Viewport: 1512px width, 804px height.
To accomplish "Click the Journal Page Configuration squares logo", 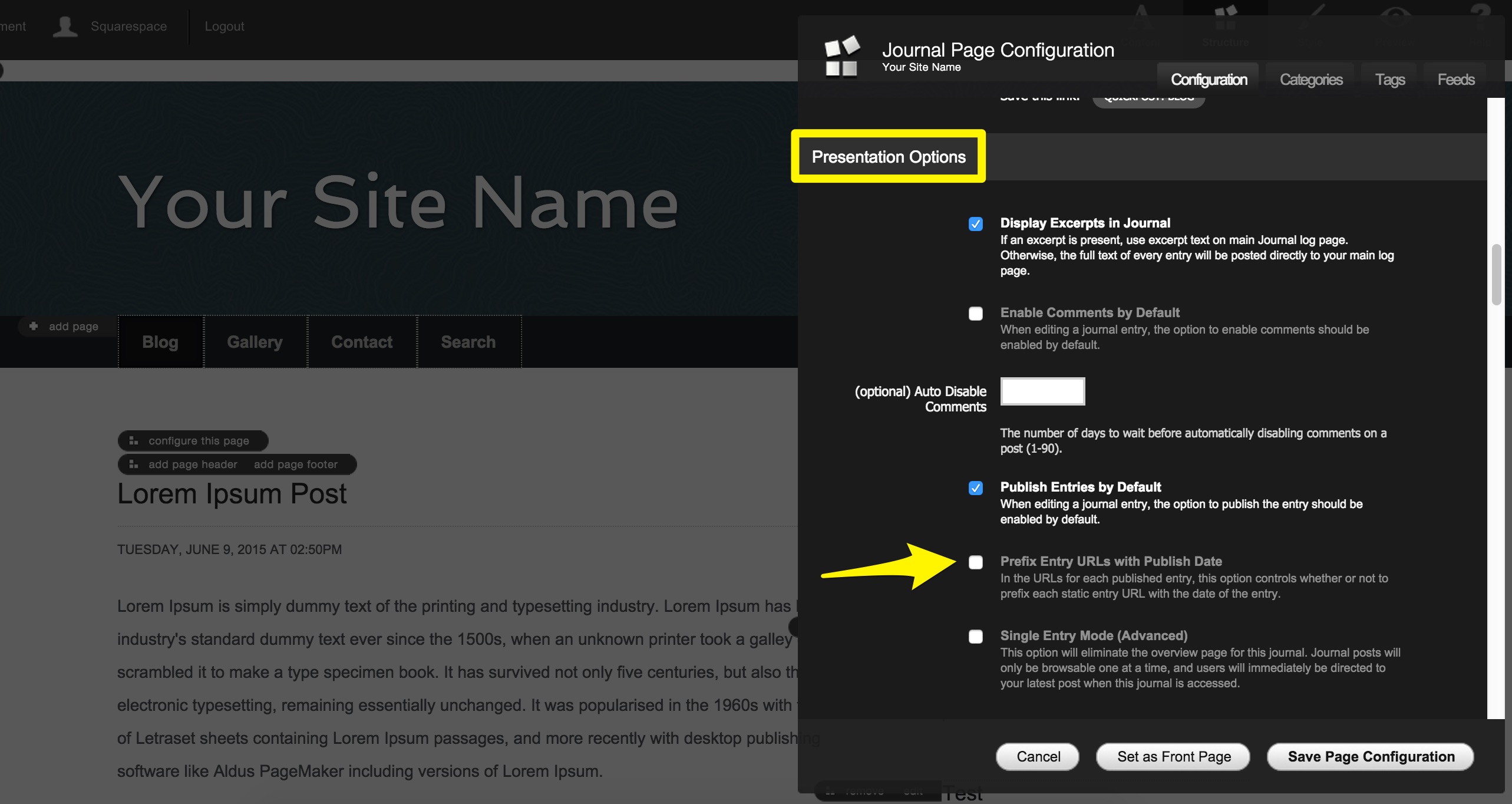I will tap(841, 57).
